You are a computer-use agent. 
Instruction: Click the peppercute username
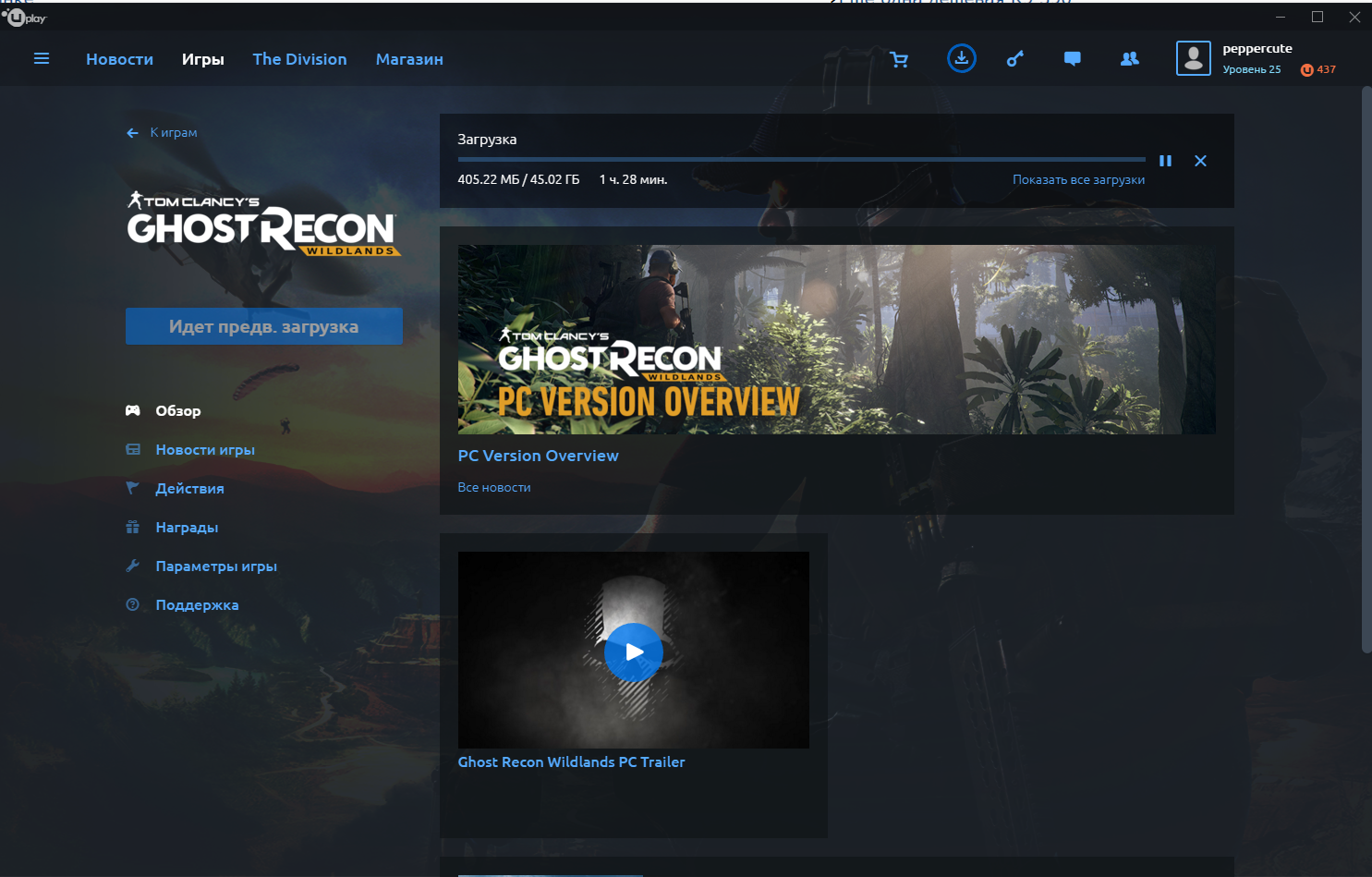click(1257, 49)
